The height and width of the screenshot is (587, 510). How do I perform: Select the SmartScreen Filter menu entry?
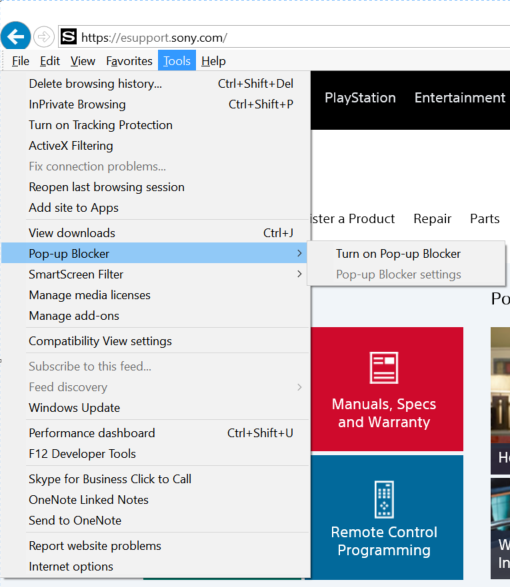[x=155, y=274]
